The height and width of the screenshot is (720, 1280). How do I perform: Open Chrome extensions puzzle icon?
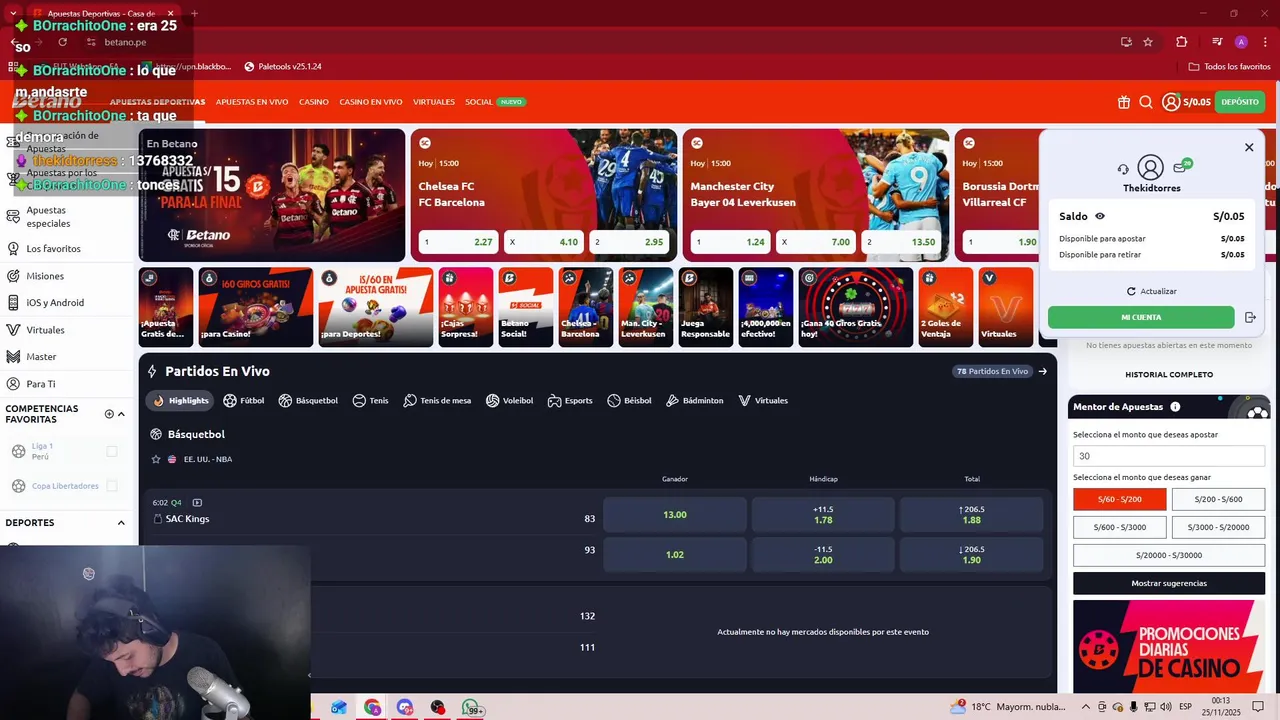(1182, 42)
